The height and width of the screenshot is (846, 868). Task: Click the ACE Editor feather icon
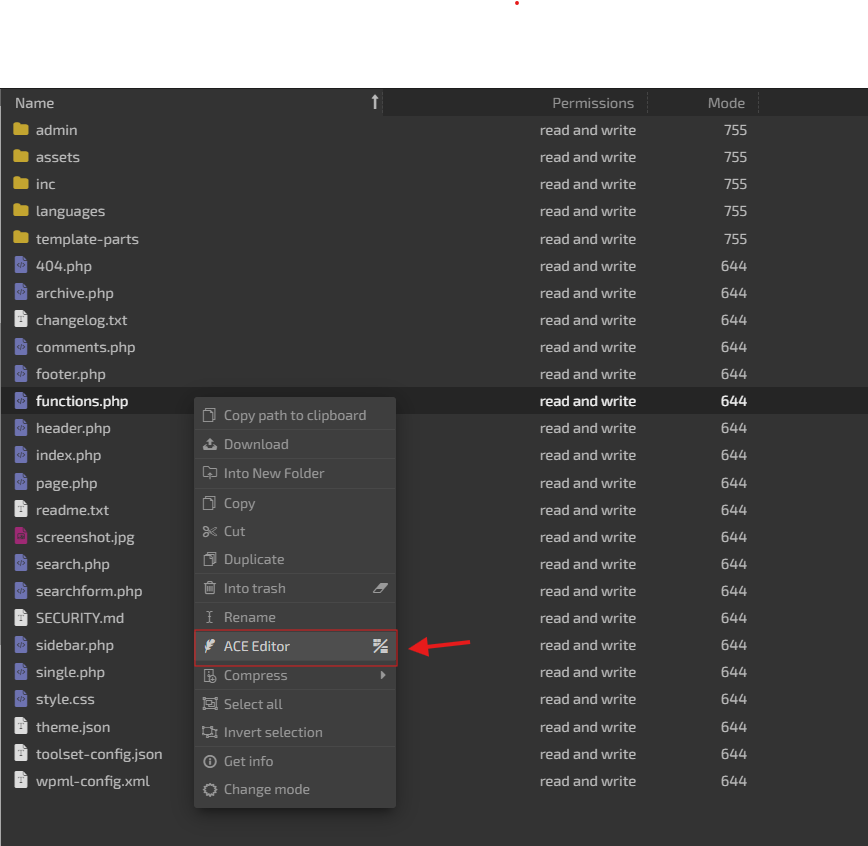point(210,646)
